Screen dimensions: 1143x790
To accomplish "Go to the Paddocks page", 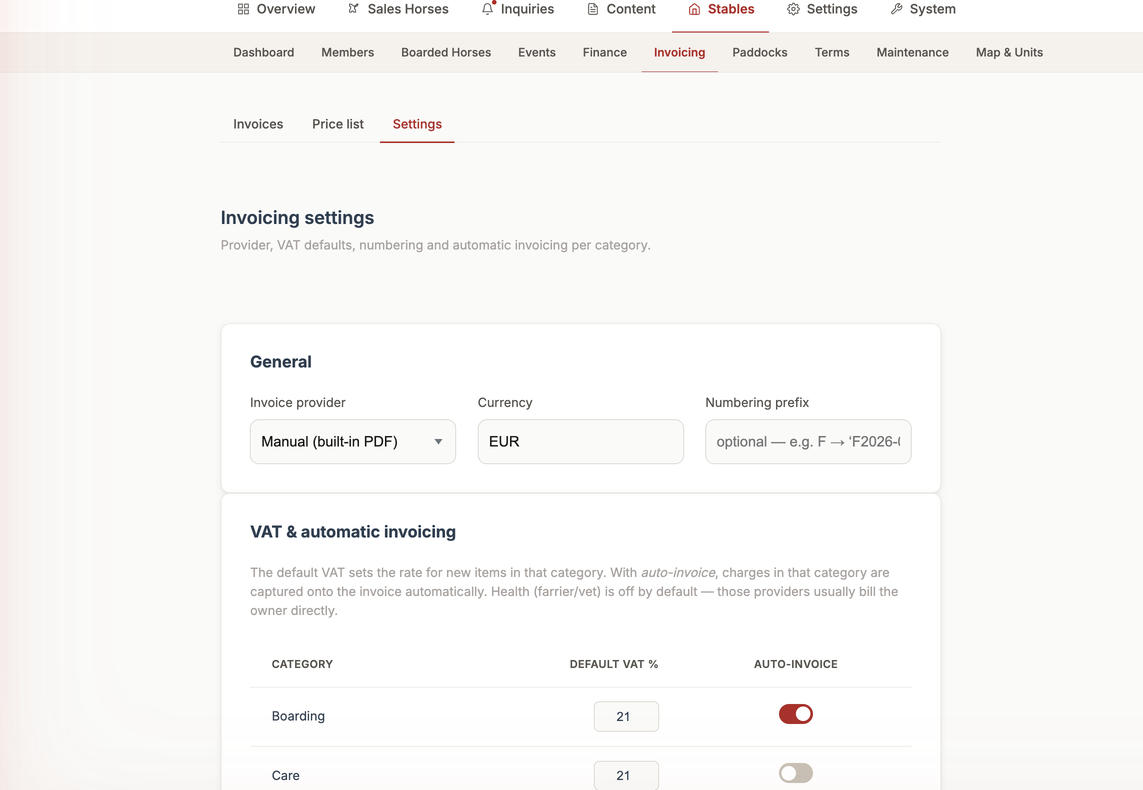I will pos(760,52).
